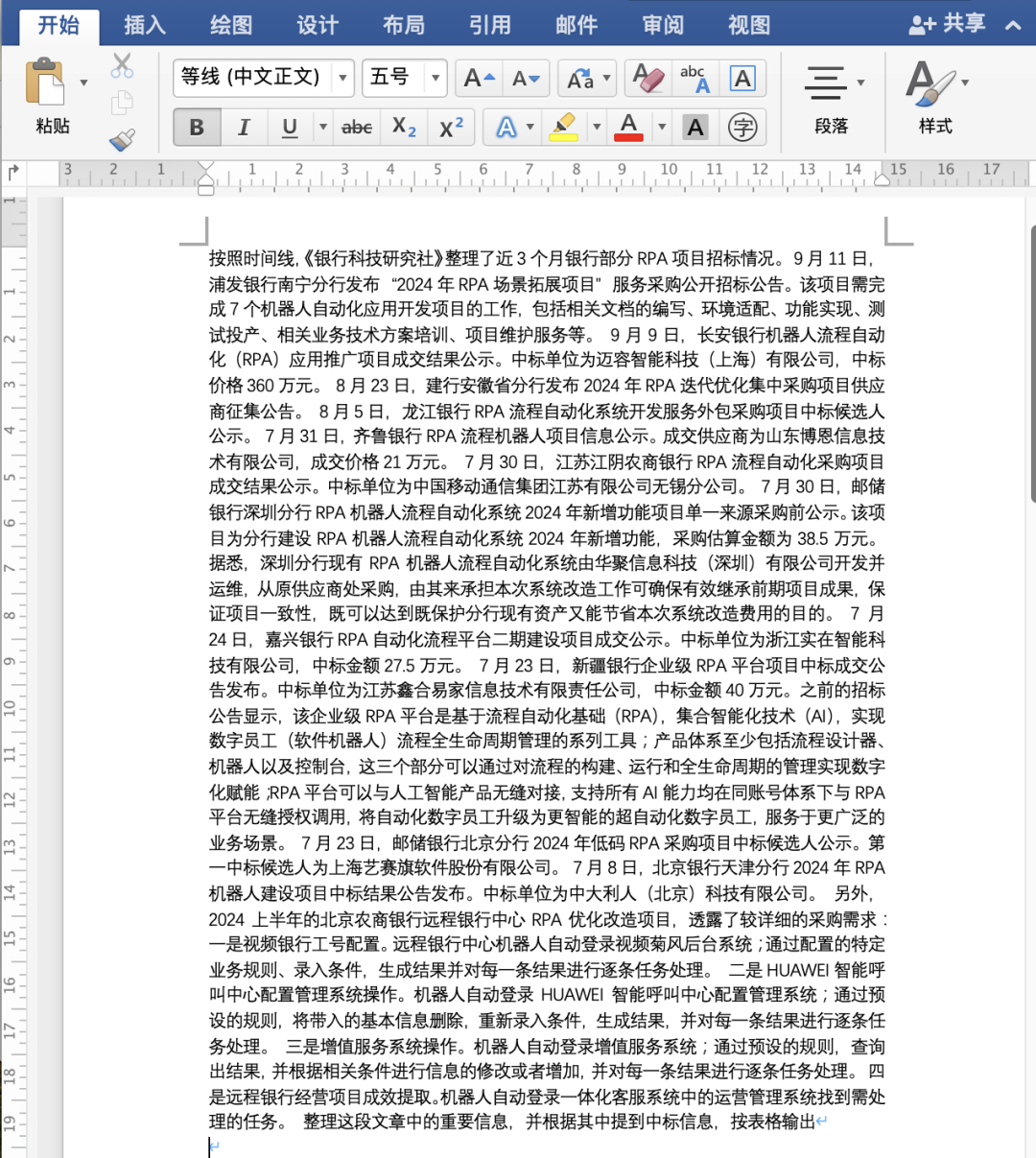The height and width of the screenshot is (1158, 1036).
Task: Select the Format Painter brush
Action: (122, 140)
